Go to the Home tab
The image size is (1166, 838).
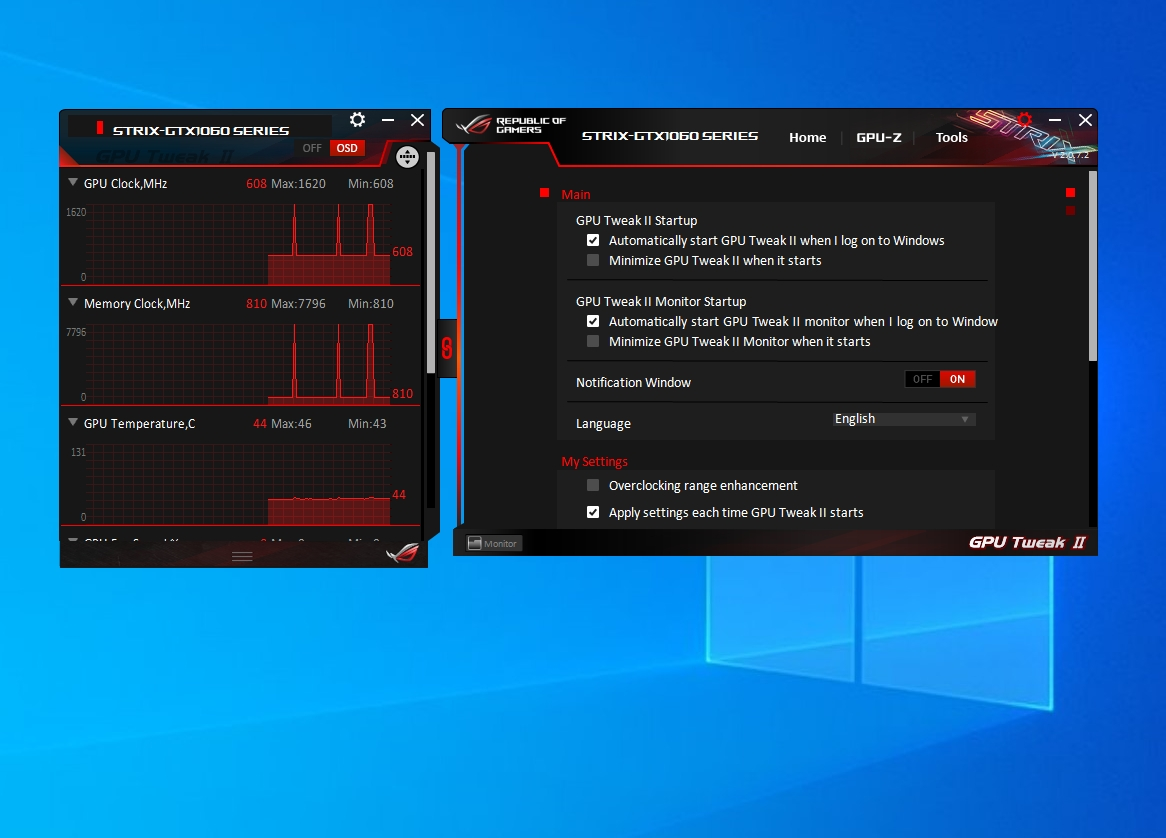[808, 138]
